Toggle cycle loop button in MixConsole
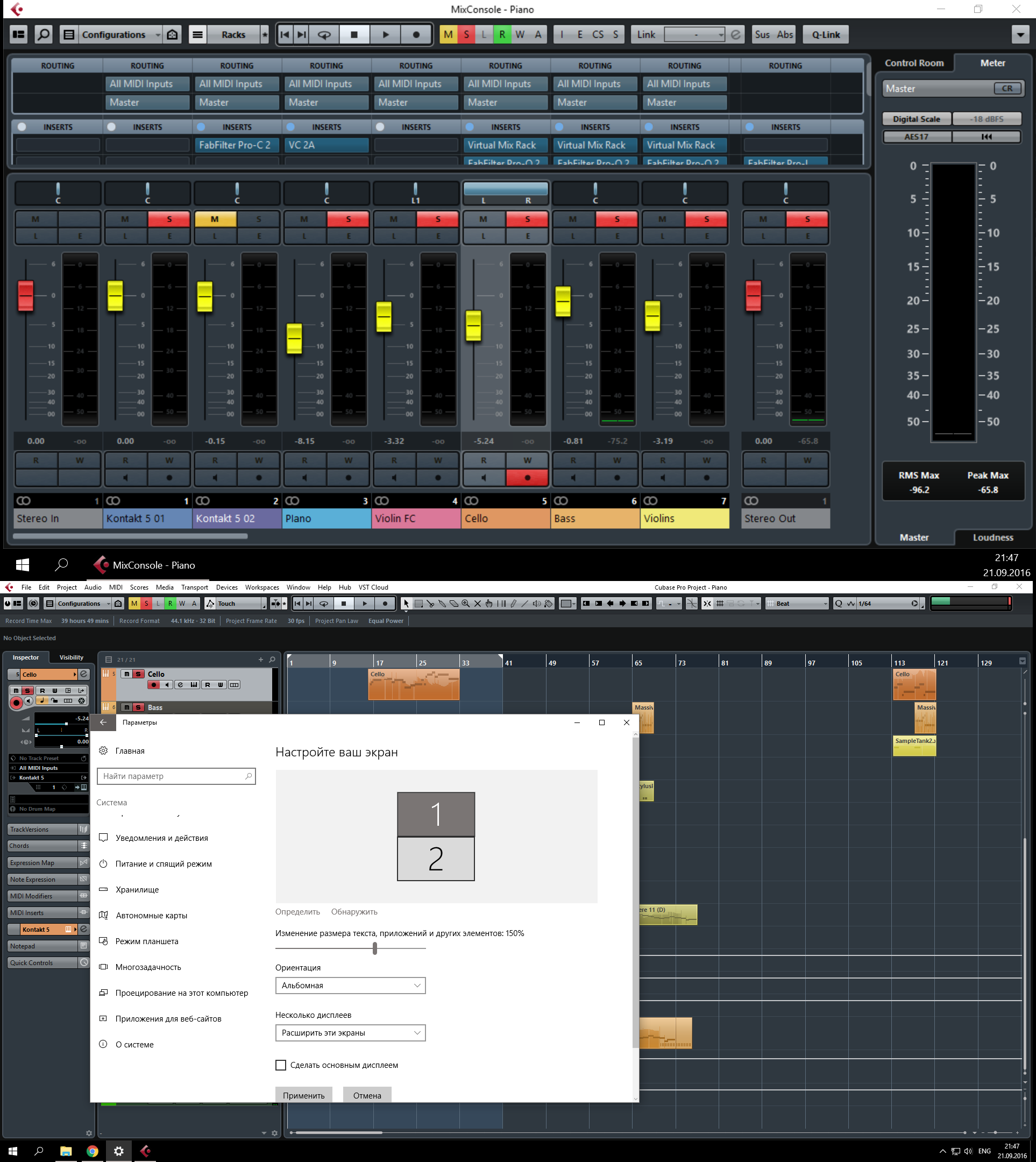The width and height of the screenshot is (1036, 1162). coord(324,35)
